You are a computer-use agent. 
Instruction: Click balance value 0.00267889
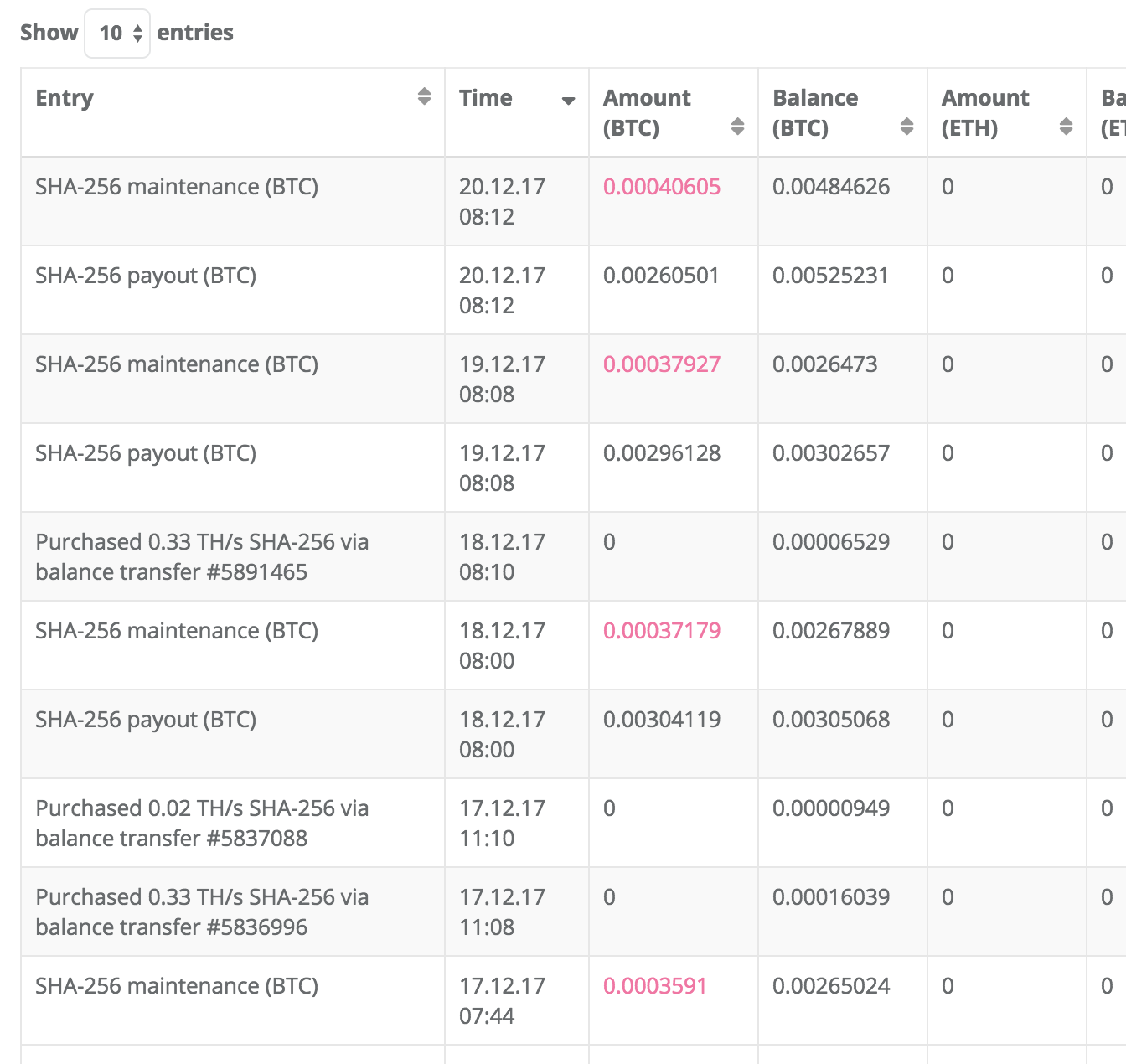(x=831, y=631)
